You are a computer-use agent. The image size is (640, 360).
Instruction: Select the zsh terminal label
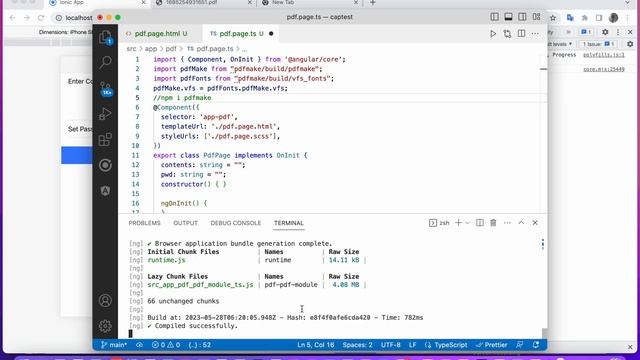(439, 223)
